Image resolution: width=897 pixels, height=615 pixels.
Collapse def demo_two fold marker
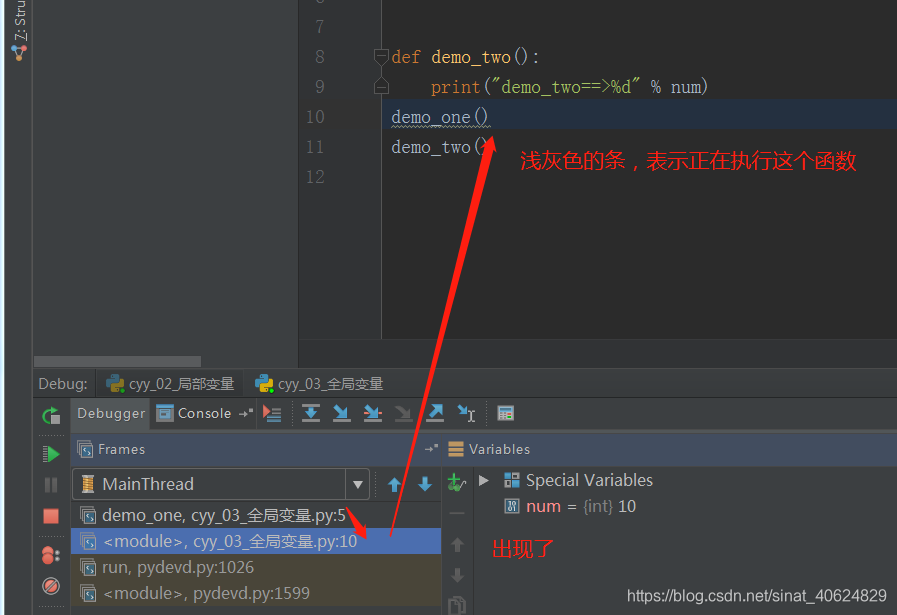point(381,57)
